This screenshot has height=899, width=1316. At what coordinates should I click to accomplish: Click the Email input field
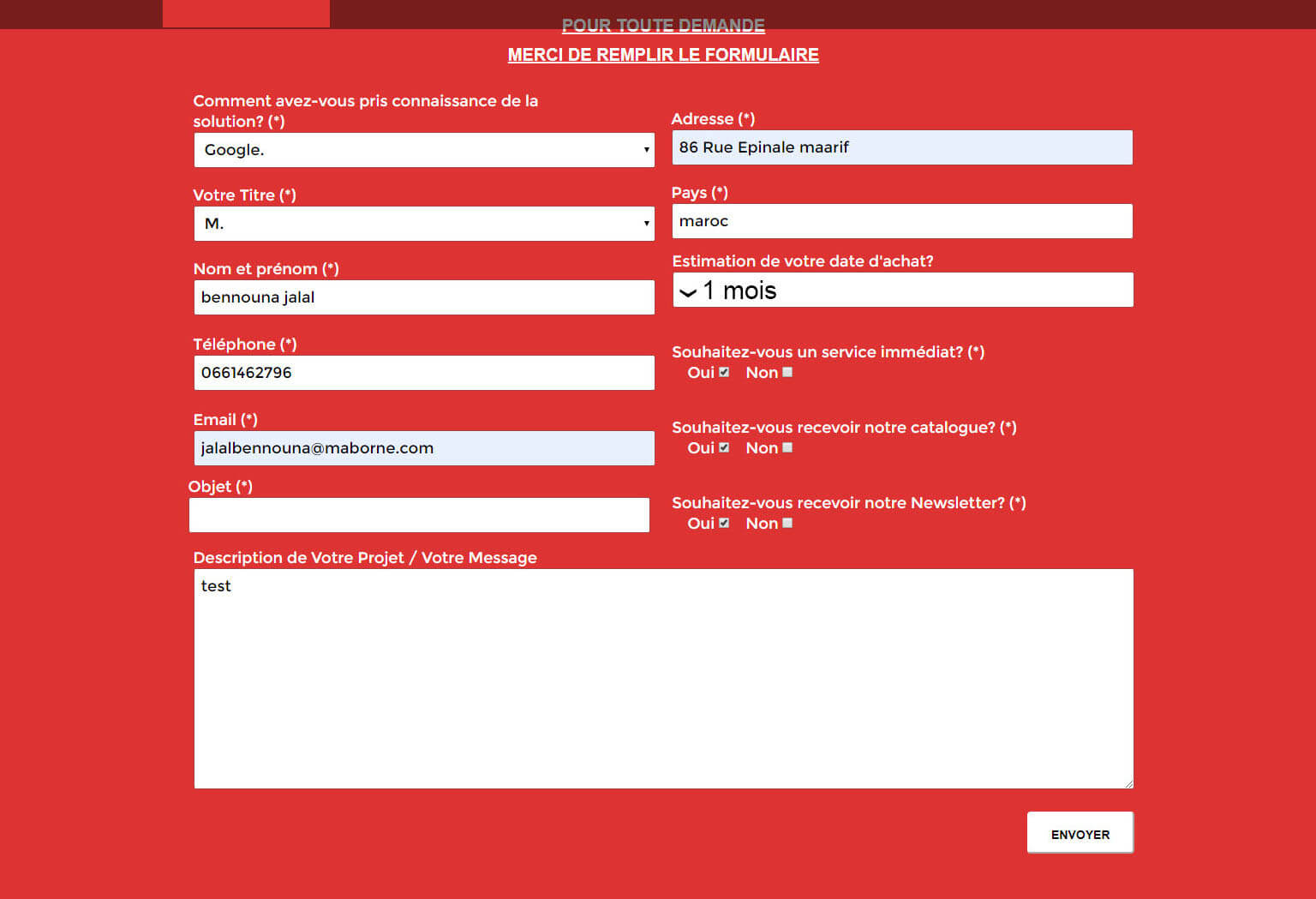point(424,448)
